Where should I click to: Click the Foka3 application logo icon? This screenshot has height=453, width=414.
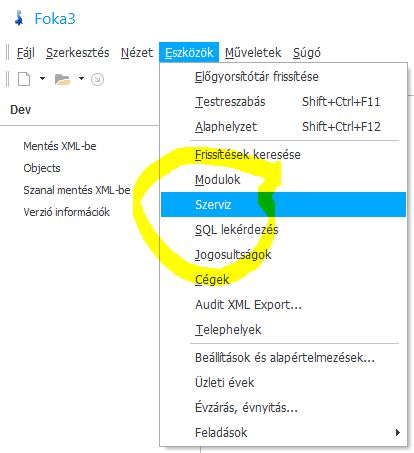(19, 18)
